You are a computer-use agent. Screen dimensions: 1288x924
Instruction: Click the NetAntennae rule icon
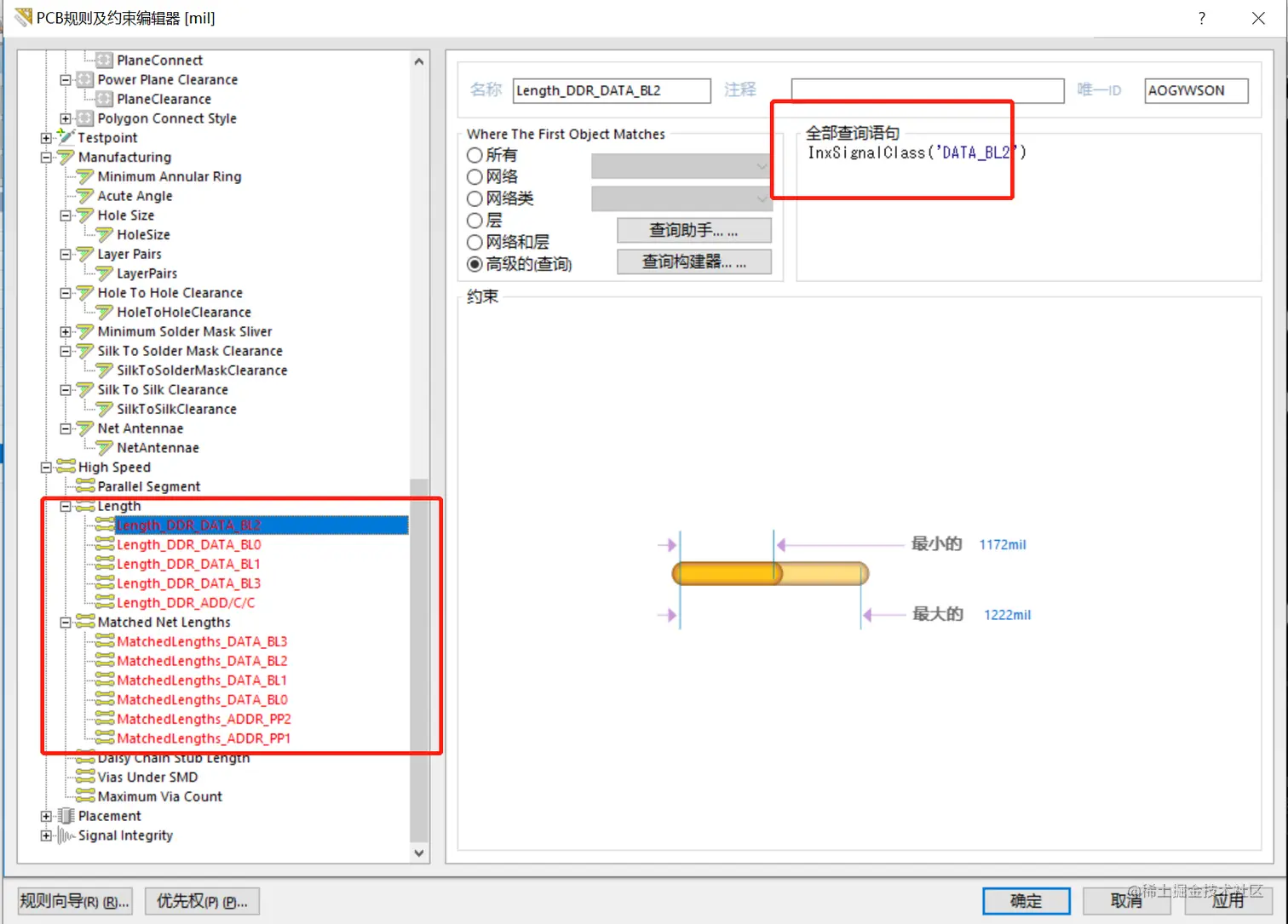click(x=104, y=448)
